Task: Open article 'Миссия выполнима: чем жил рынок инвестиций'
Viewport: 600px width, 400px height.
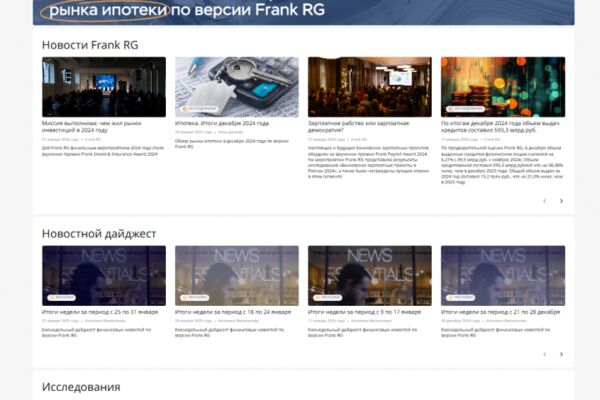Action: [92, 127]
